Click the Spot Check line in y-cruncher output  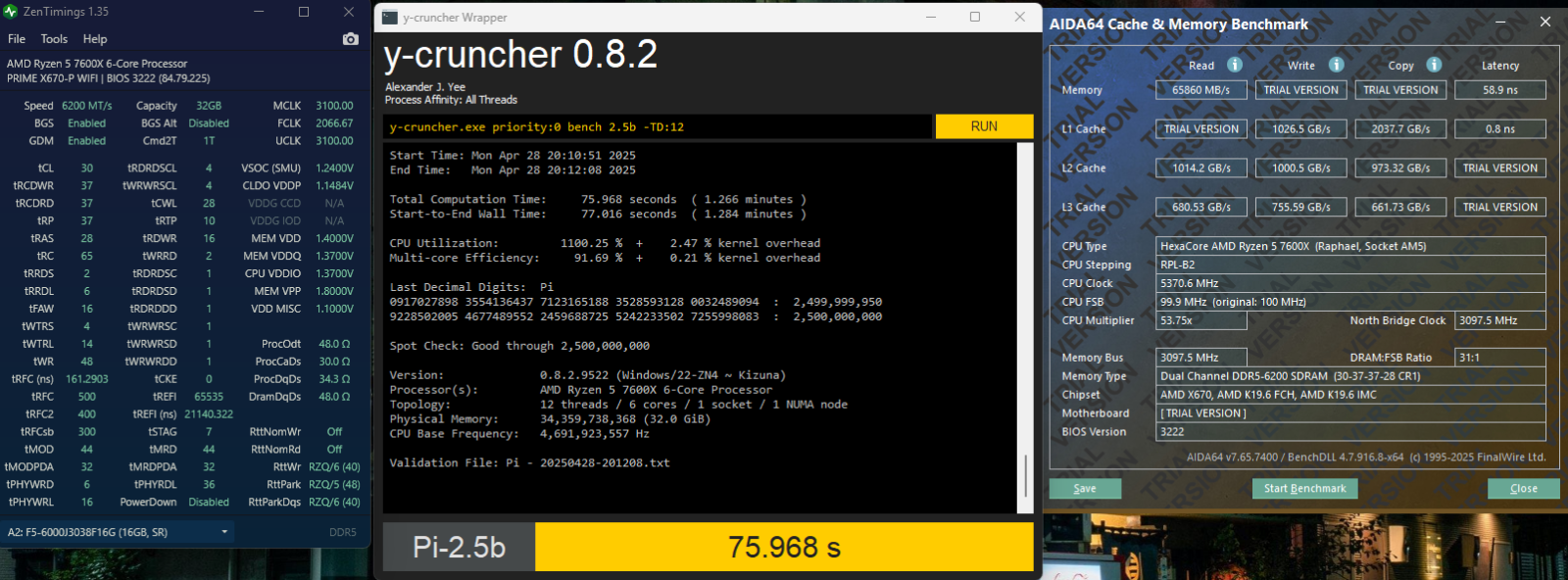(x=519, y=346)
